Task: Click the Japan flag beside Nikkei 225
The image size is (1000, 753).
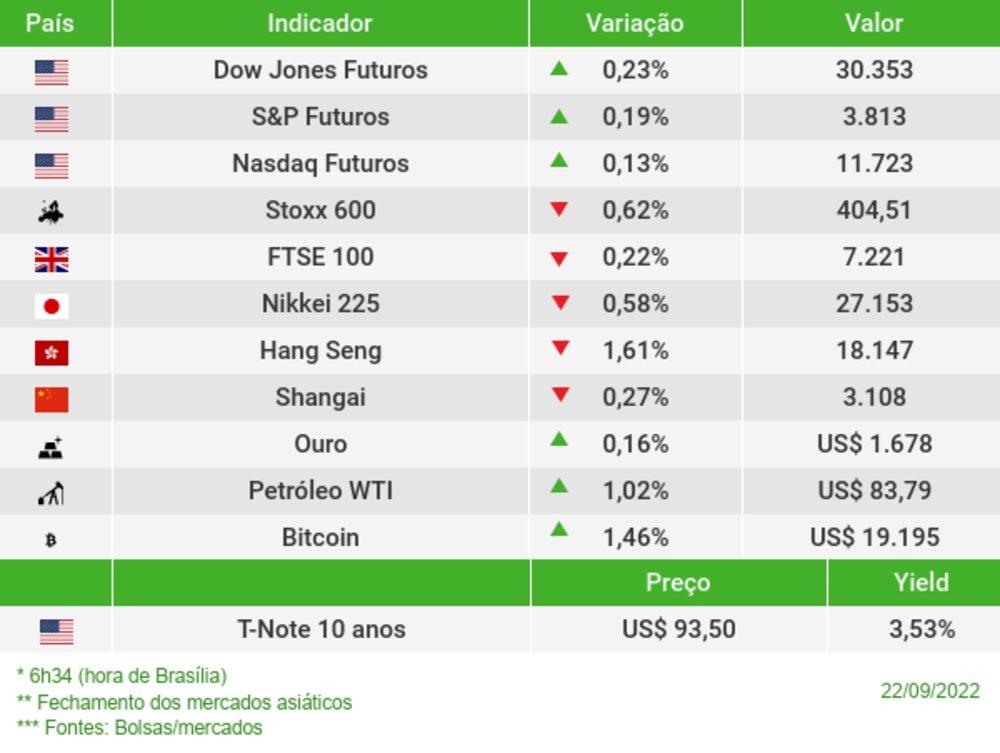Action: 51,306
